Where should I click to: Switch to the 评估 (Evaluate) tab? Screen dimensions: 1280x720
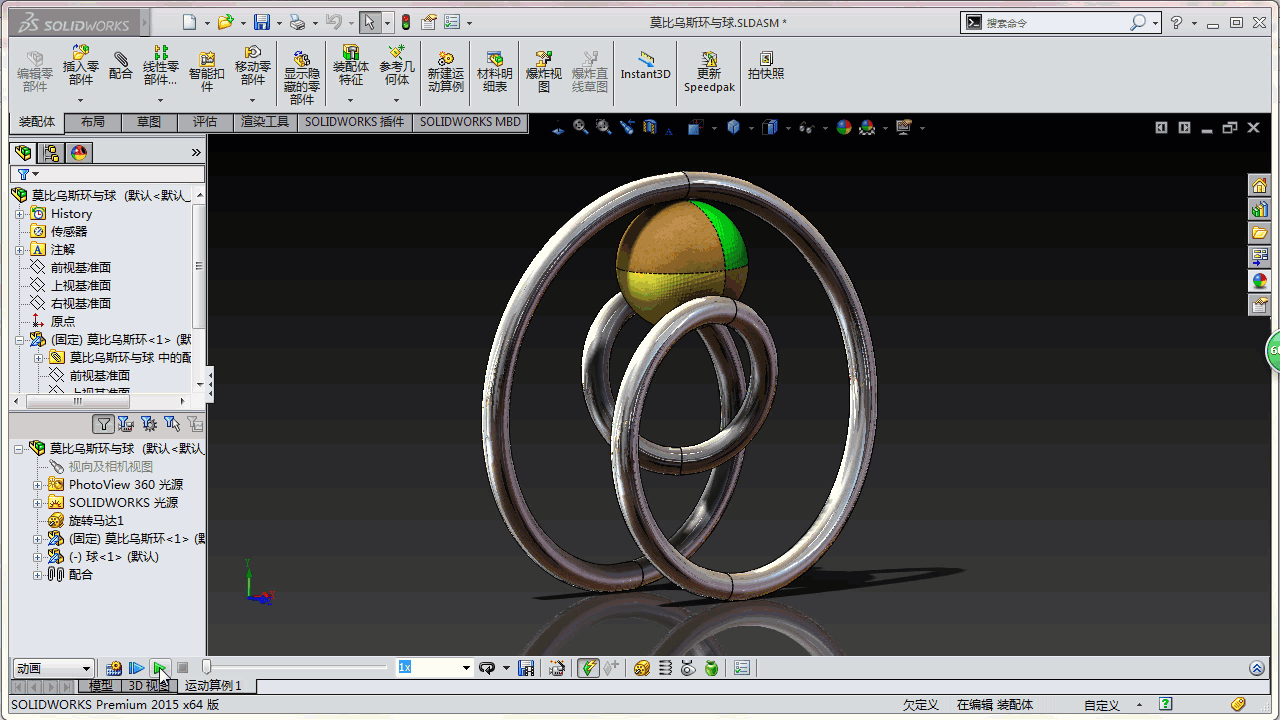point(204,122)
